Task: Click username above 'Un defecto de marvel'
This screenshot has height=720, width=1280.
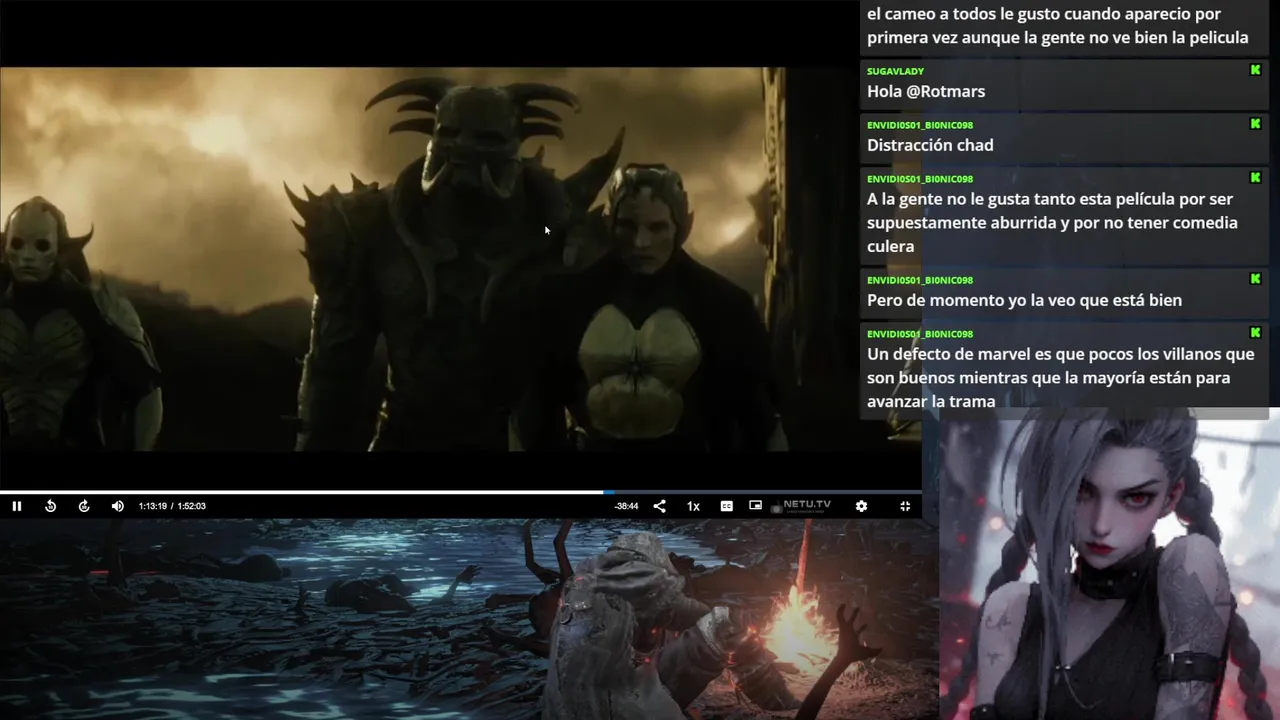Action: [x=920, y=334]
